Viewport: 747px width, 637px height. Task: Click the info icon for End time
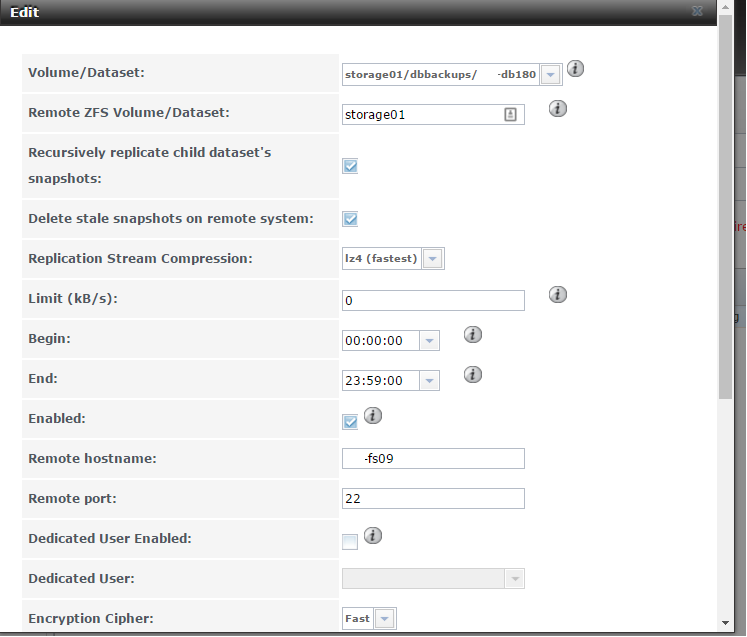coord(473,374)
